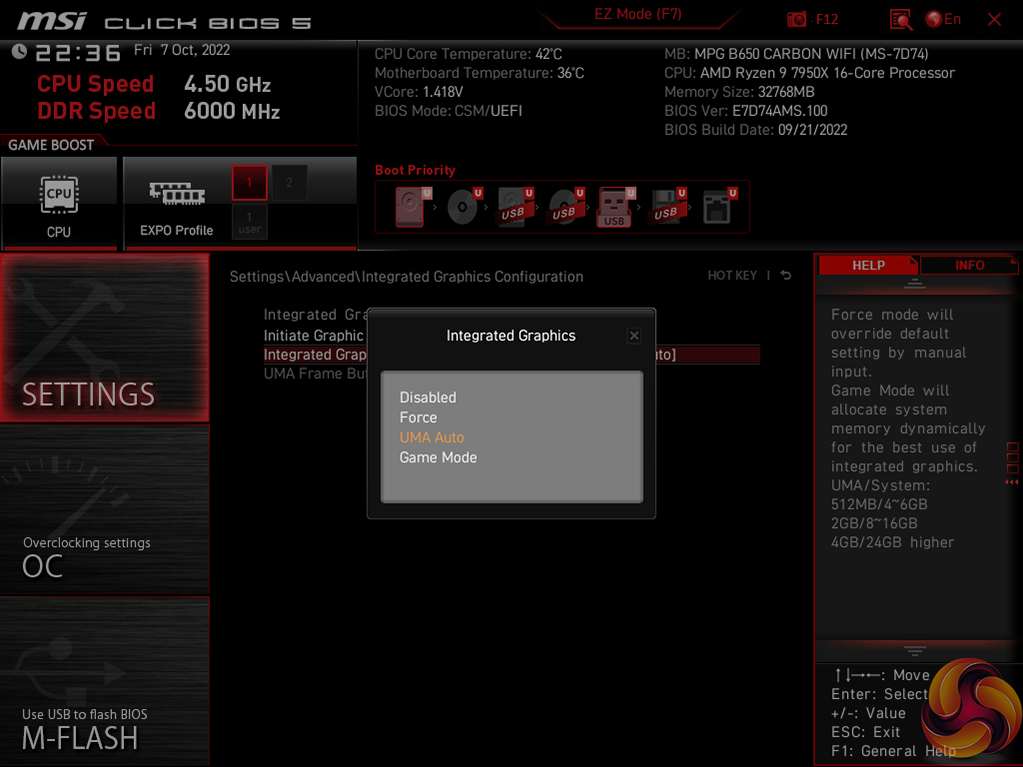The width and height of the screenshot is (1023, 767).
Task: Select the optical disc boot device icon
Action: 464,207
